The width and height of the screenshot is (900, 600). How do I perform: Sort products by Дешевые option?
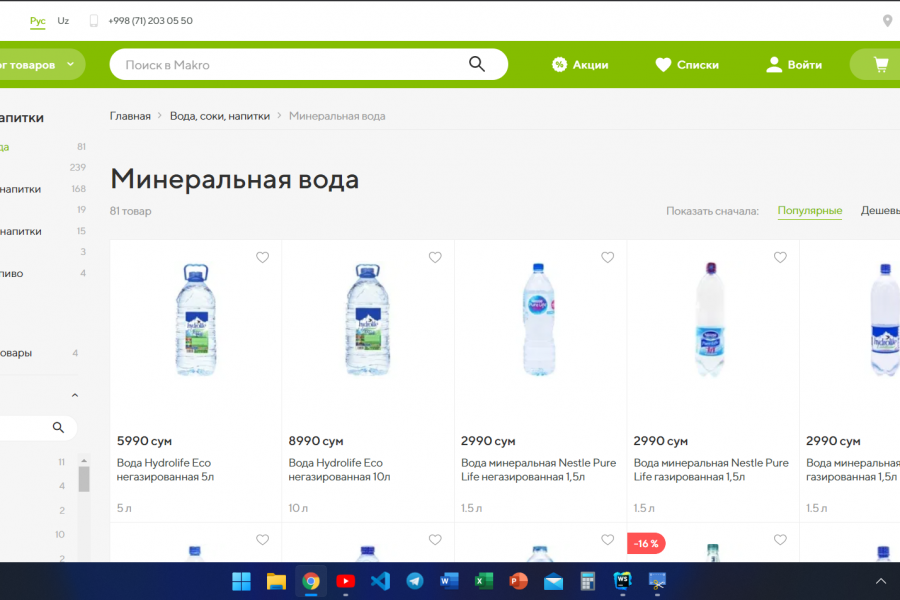point(880,211)
